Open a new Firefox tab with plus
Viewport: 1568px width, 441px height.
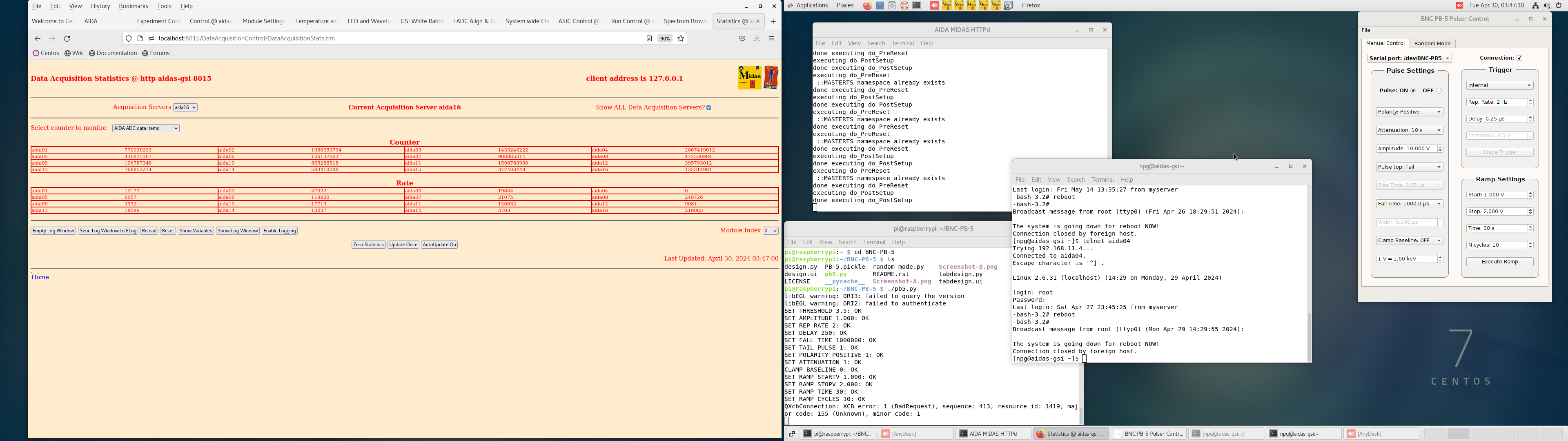(773, 22)
